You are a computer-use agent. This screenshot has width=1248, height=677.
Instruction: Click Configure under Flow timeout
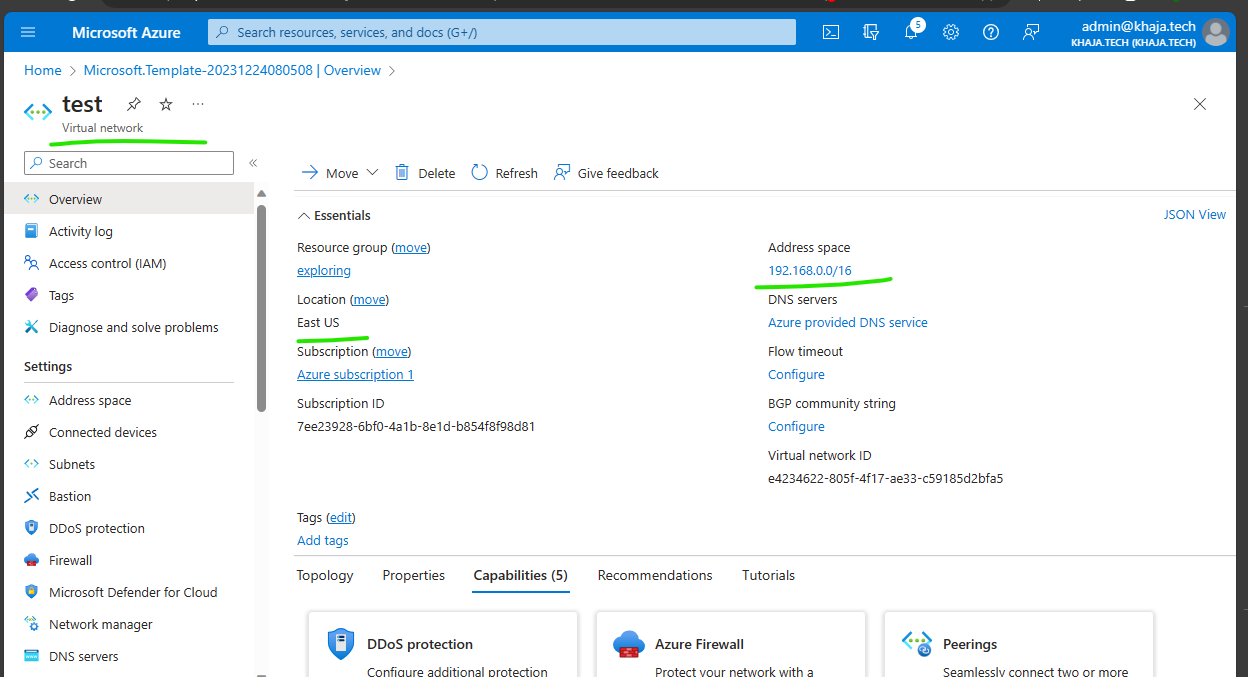pos(796,374)
